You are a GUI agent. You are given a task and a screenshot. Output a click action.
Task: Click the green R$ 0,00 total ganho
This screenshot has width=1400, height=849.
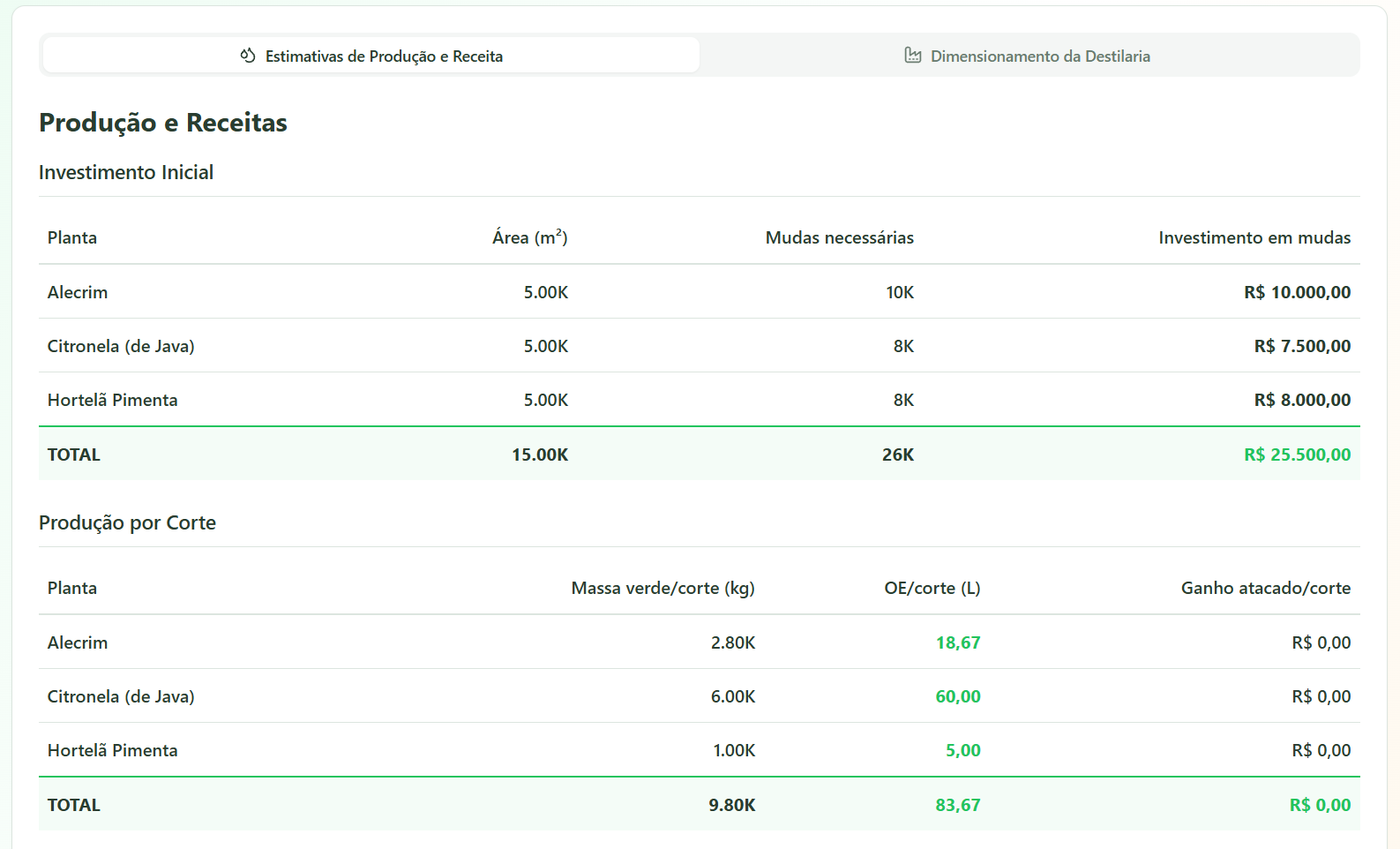point(1321,805)
